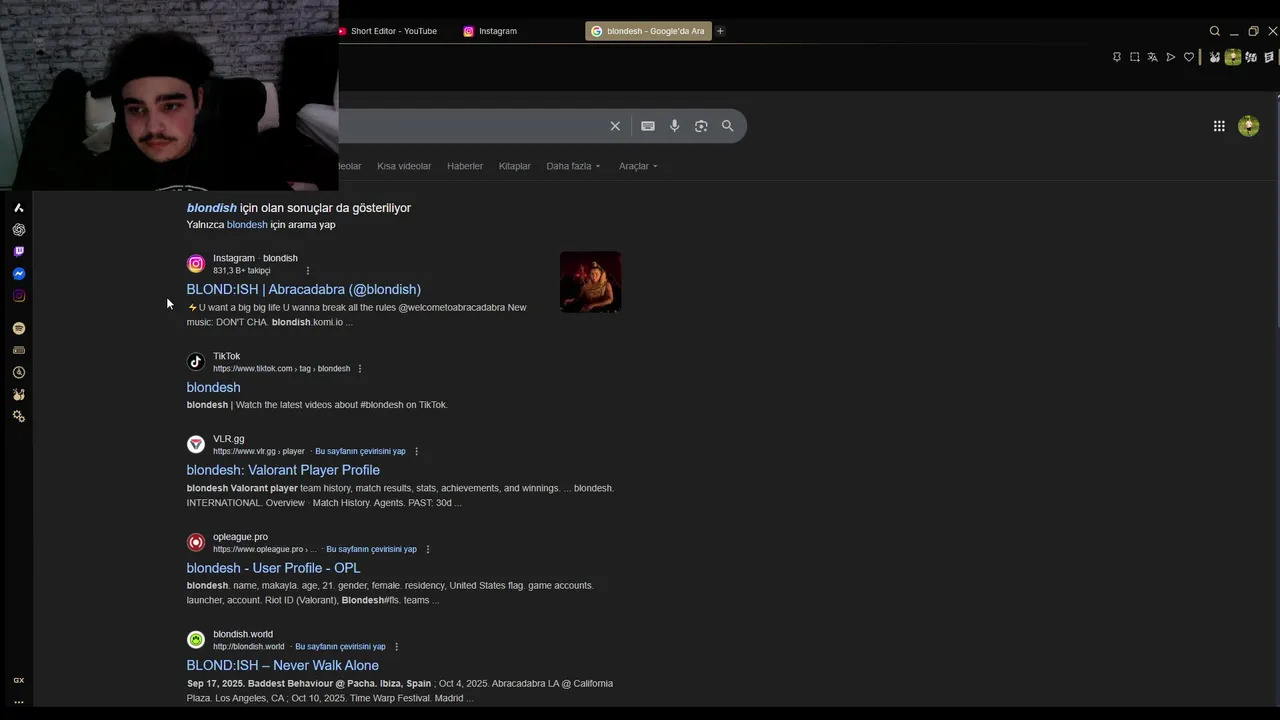Open GX Corner at sidebar bottom
1280x720 pixels.
(x=18, y=680)
